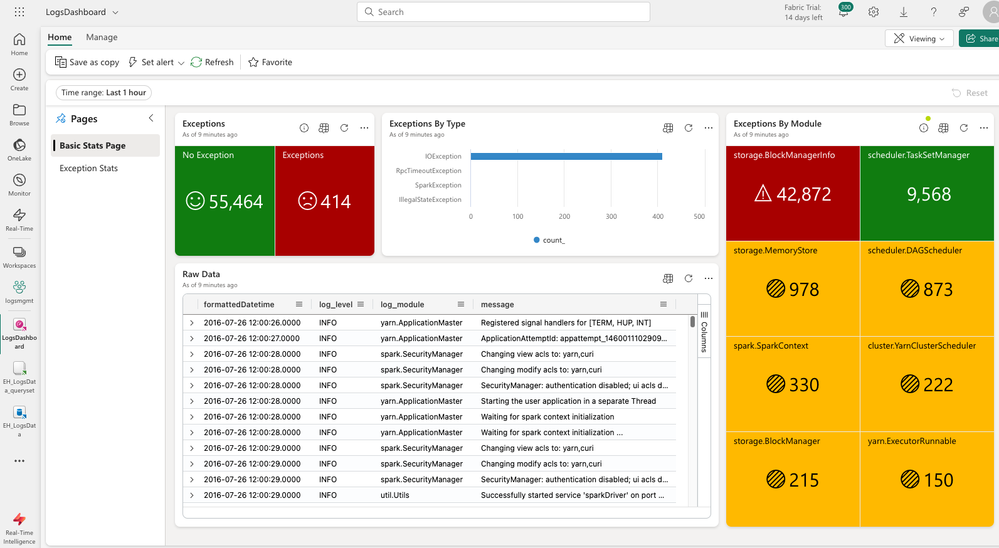
Task: Open OneLake in left sidebar
Action: pyautogui.click(x=19, y=150)
